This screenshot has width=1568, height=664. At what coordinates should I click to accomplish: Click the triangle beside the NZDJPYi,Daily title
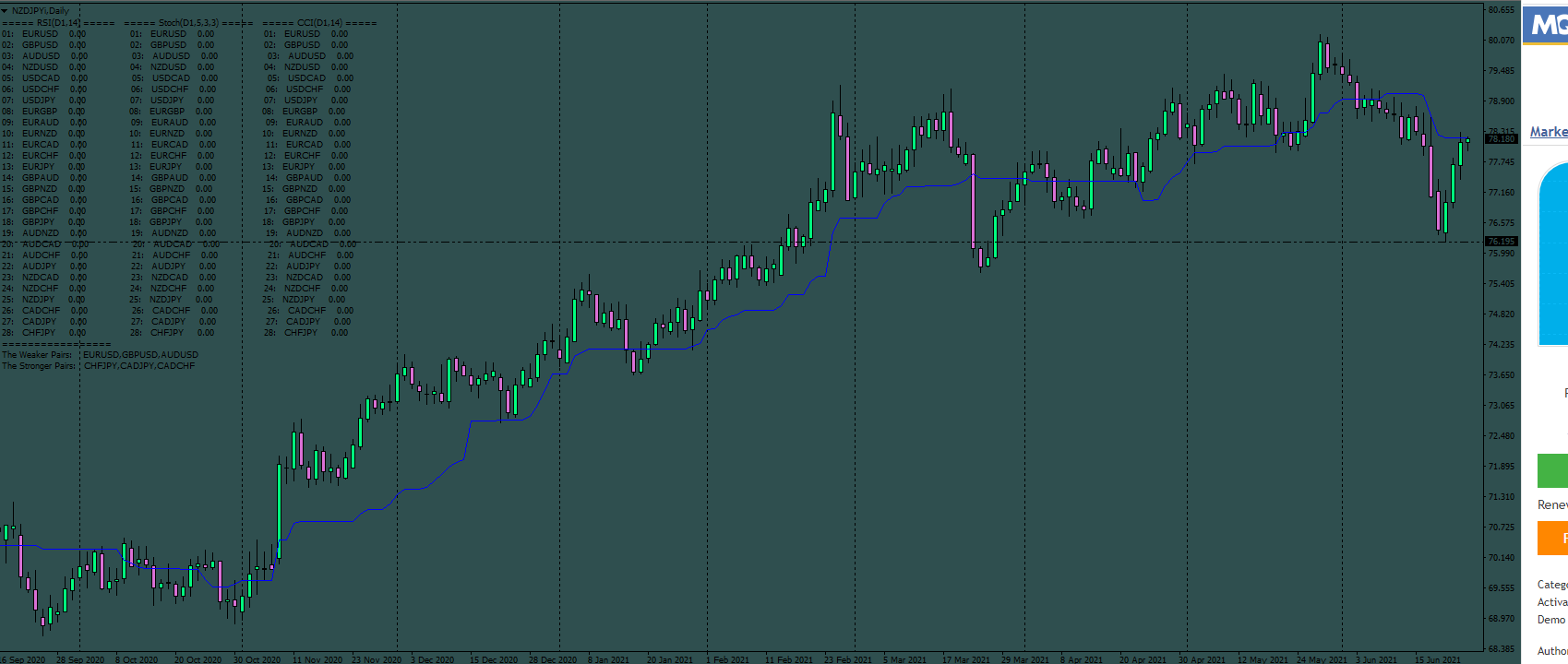pos(5,11)
